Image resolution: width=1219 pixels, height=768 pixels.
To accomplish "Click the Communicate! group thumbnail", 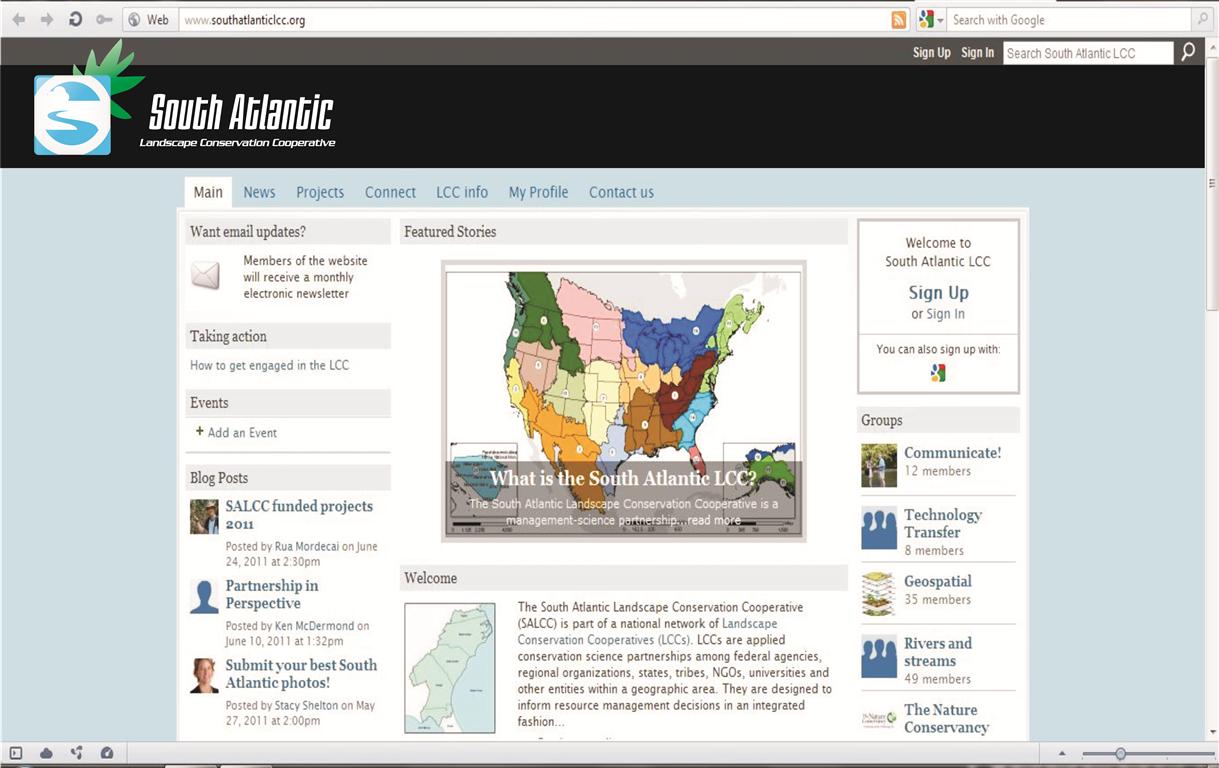I will pos(879,465).
